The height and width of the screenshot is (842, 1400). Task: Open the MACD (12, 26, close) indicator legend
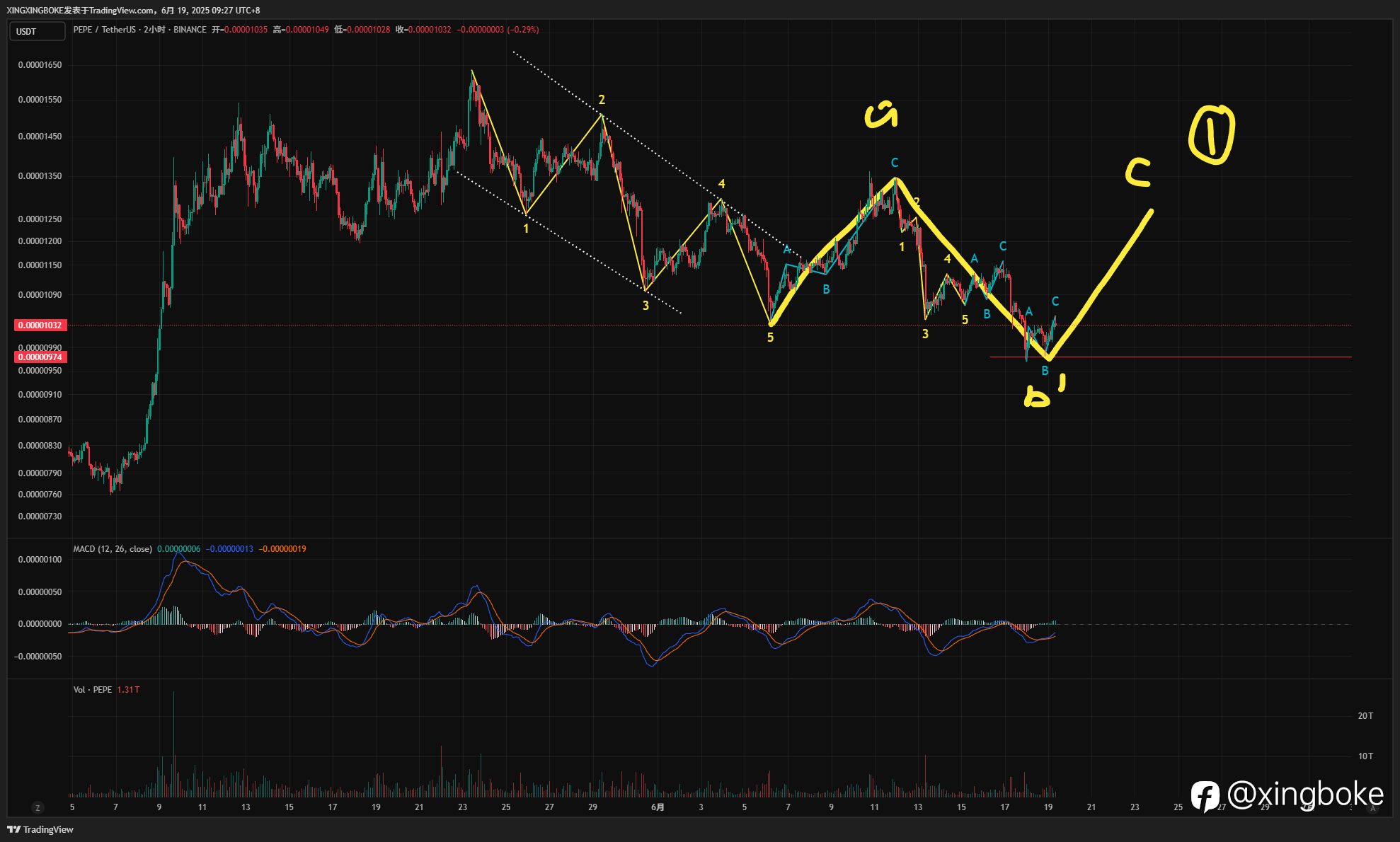tap(113, 549)
